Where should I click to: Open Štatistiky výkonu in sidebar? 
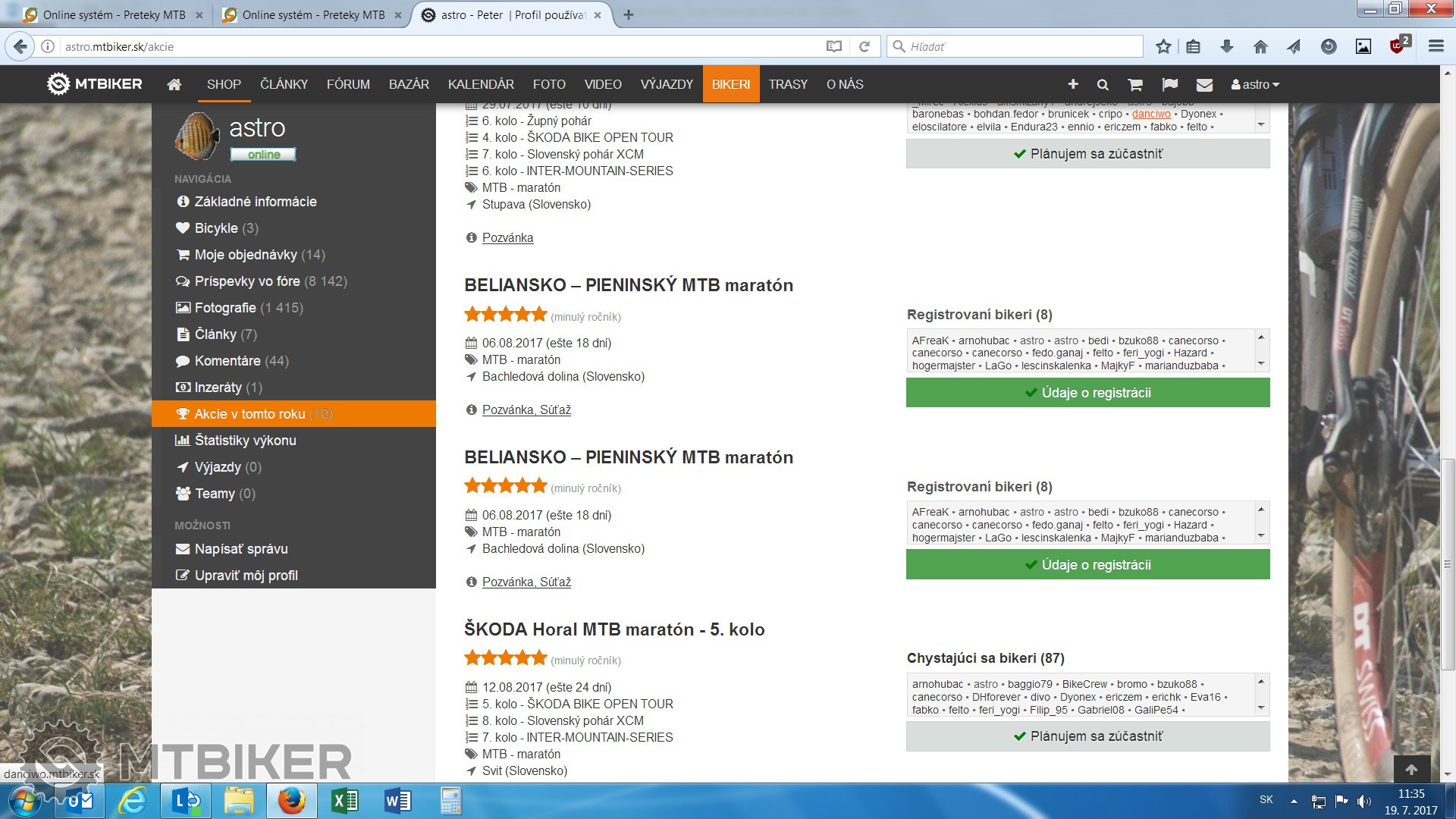245,441
